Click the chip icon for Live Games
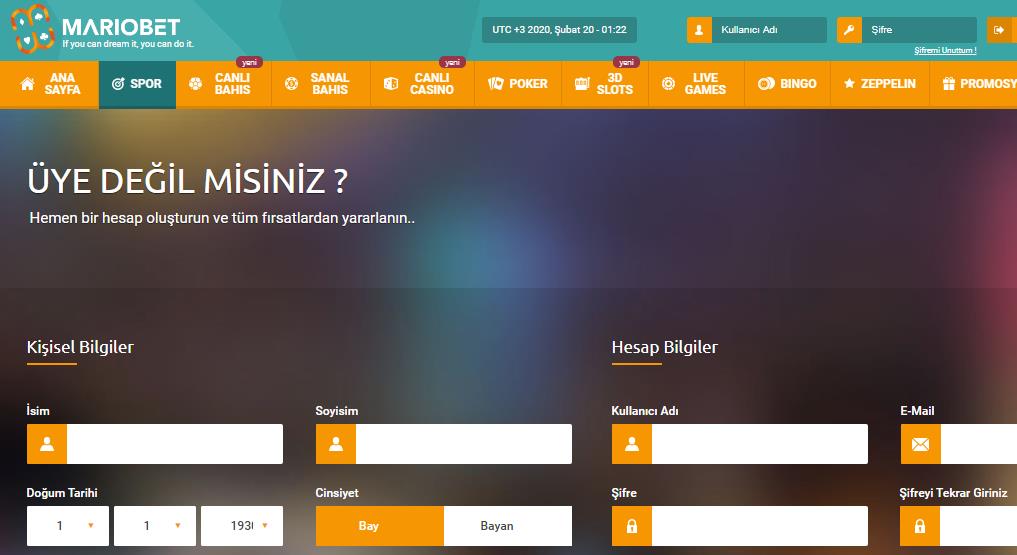 pos(668,84)
